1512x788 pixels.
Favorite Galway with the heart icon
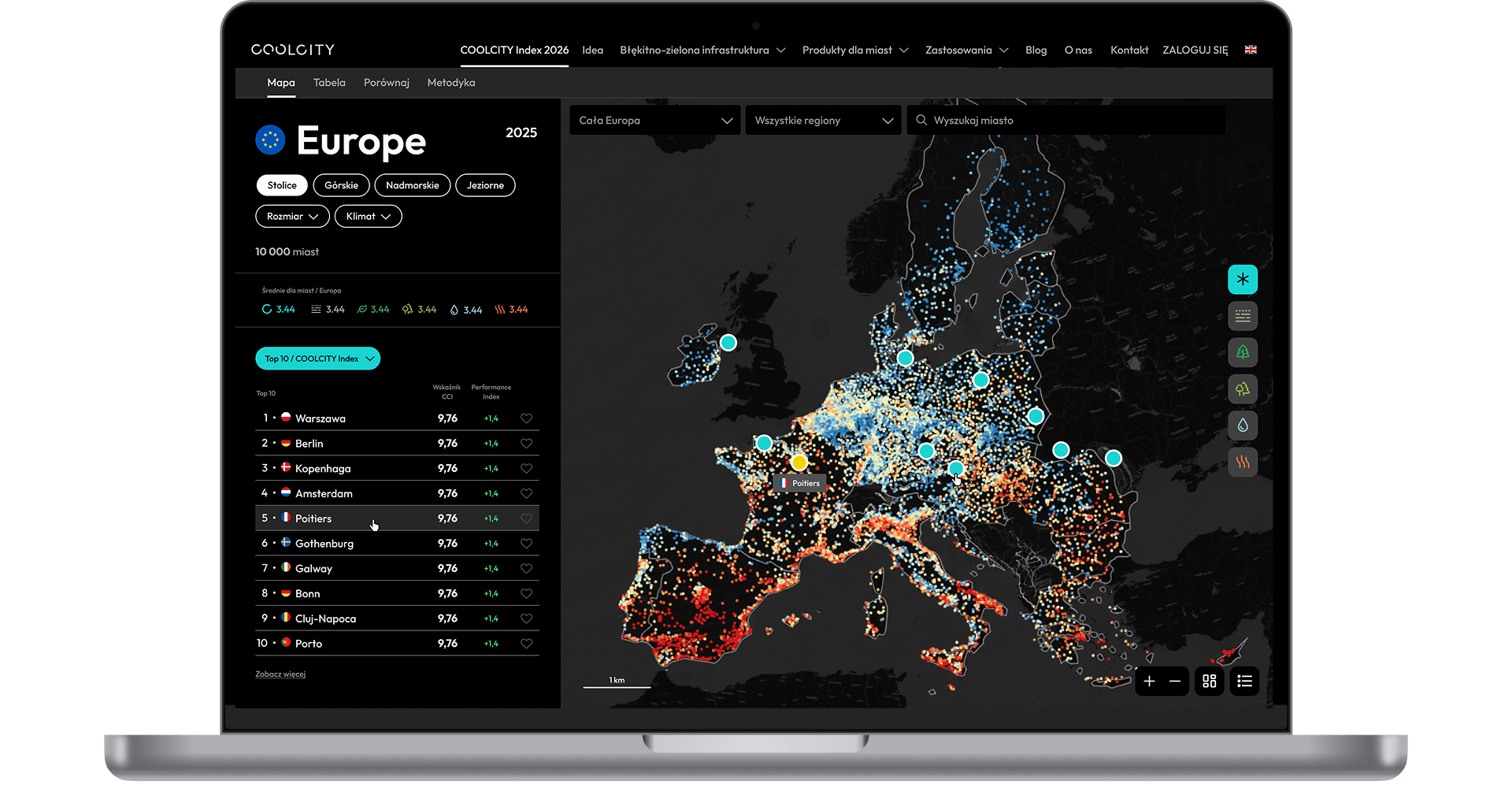click(x=527, y=568)
